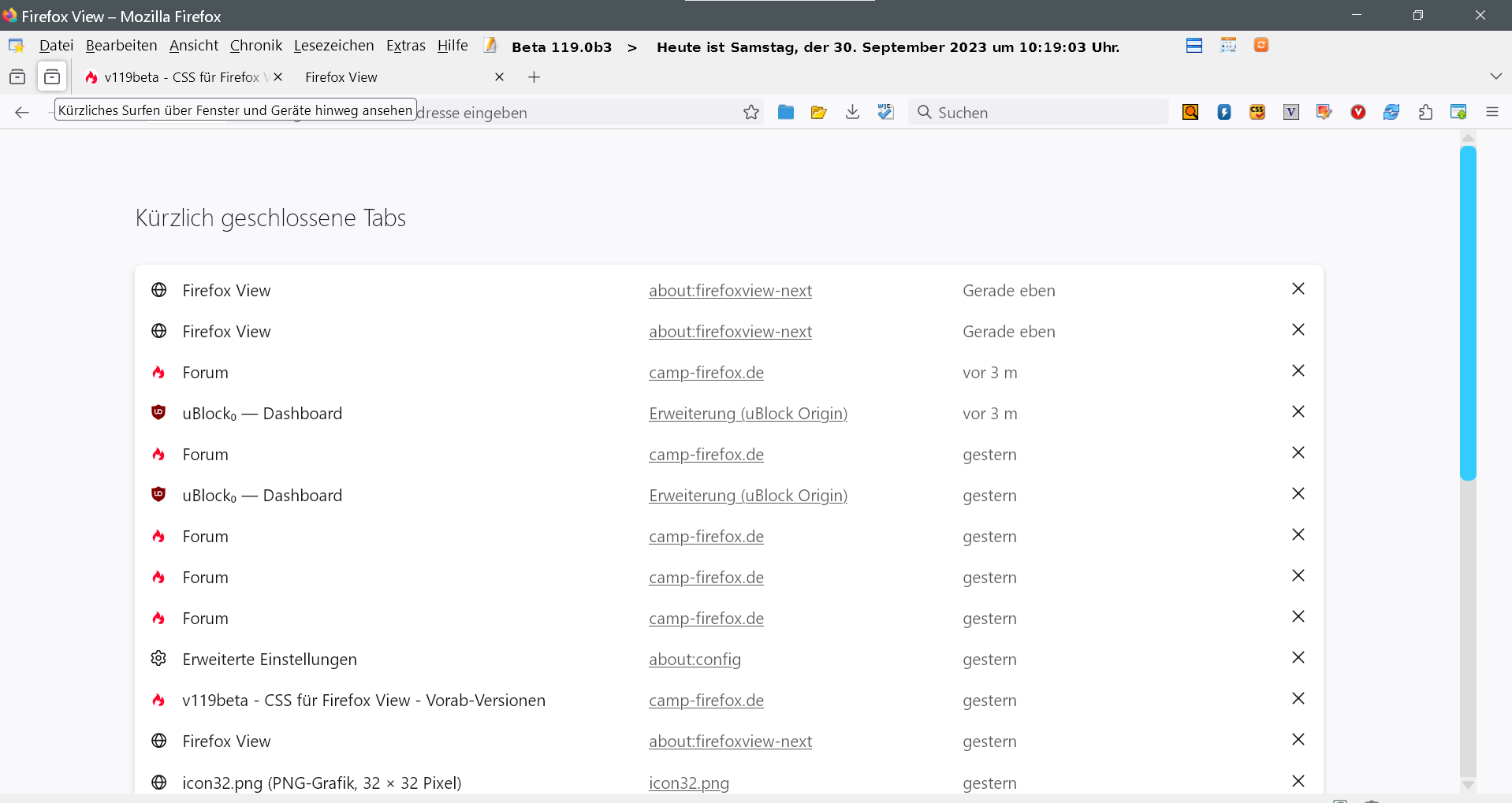1512x803 pixels.
Task: Dismiss the icon32.png entry
Action: point(1298,781)
